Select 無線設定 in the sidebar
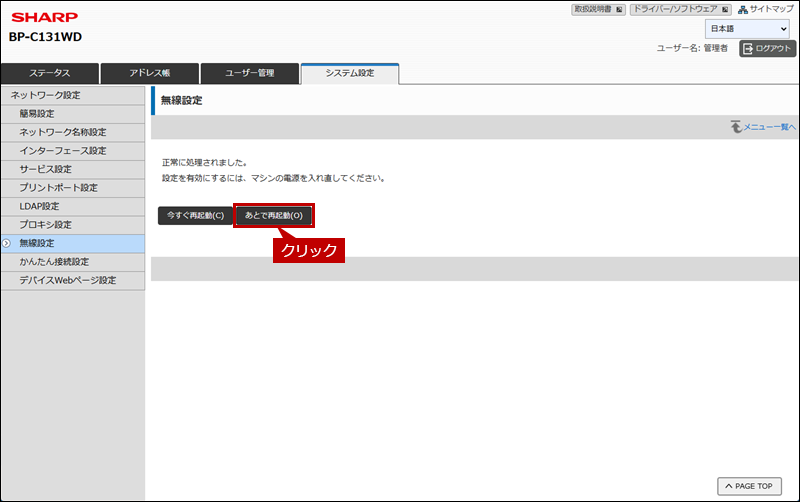 point(73,243)
